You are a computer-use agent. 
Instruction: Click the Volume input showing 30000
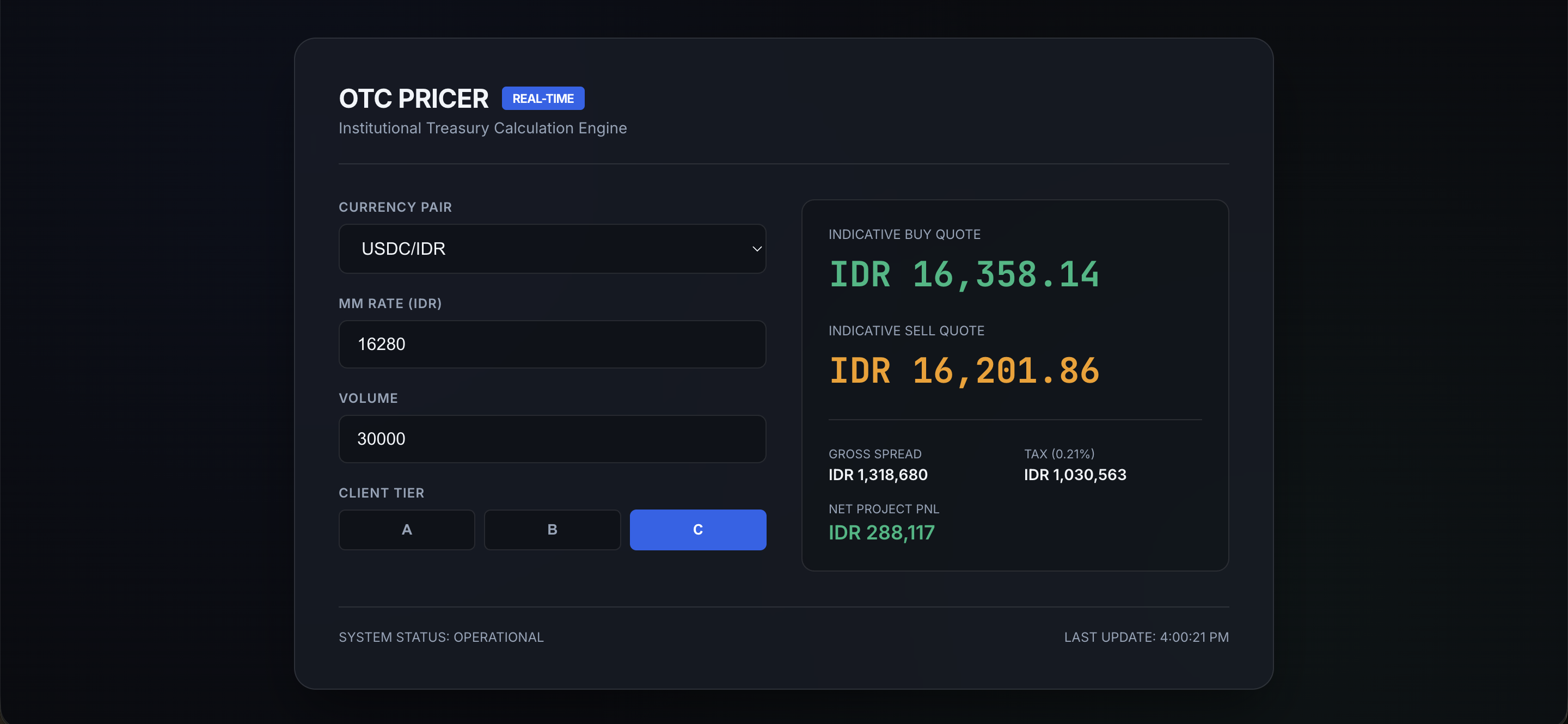(x=552, y=438)
